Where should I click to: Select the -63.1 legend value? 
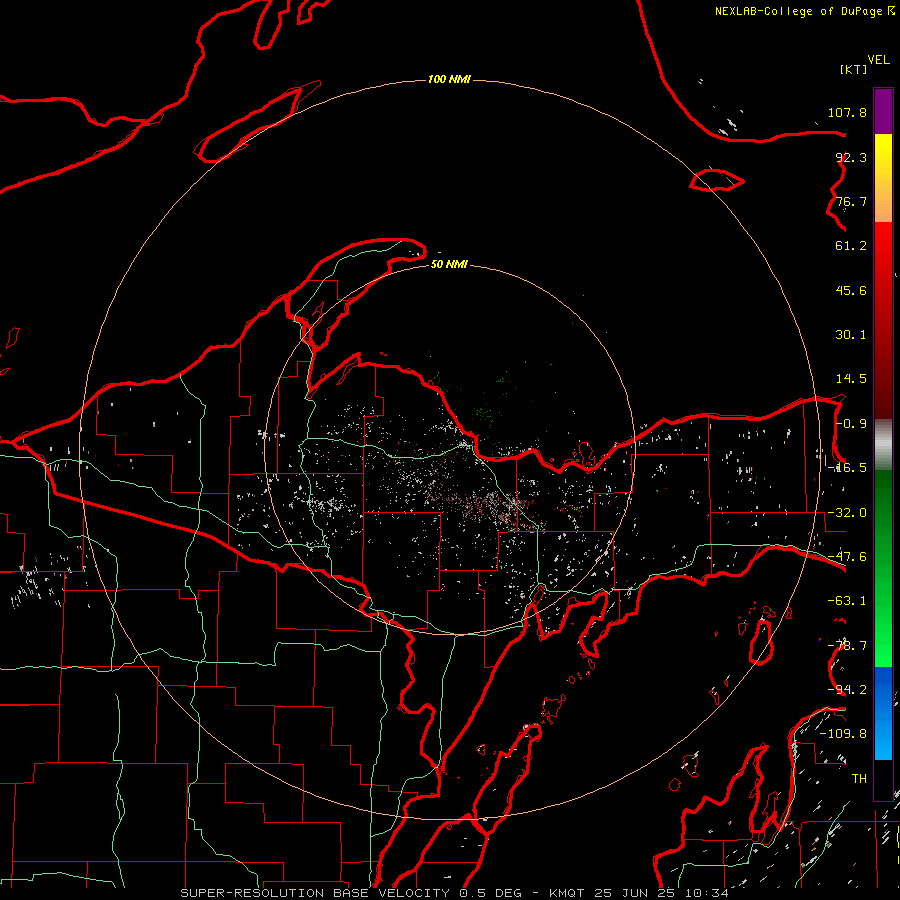pyautogui.click(x=847, y=601)
